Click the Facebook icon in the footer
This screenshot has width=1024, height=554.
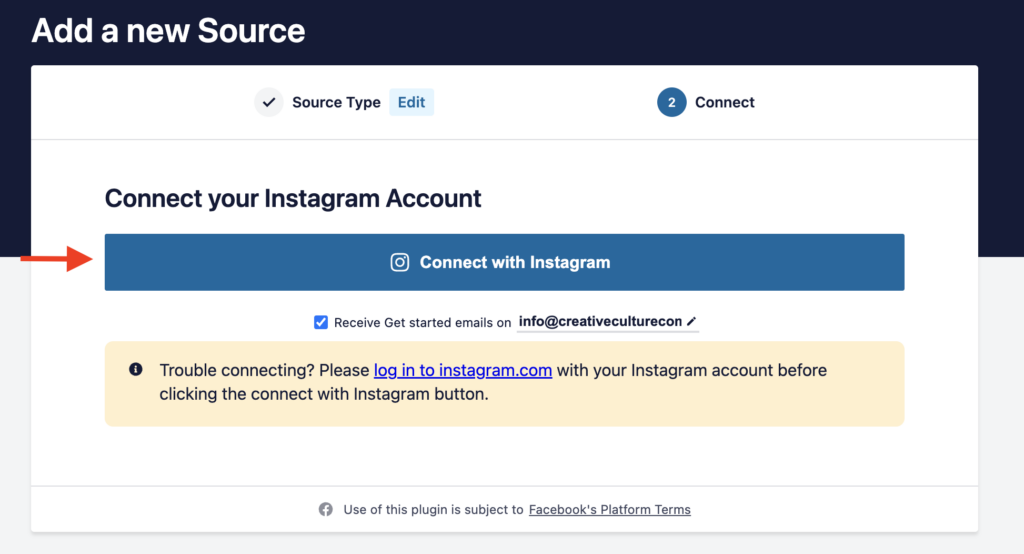coord(326,509)
